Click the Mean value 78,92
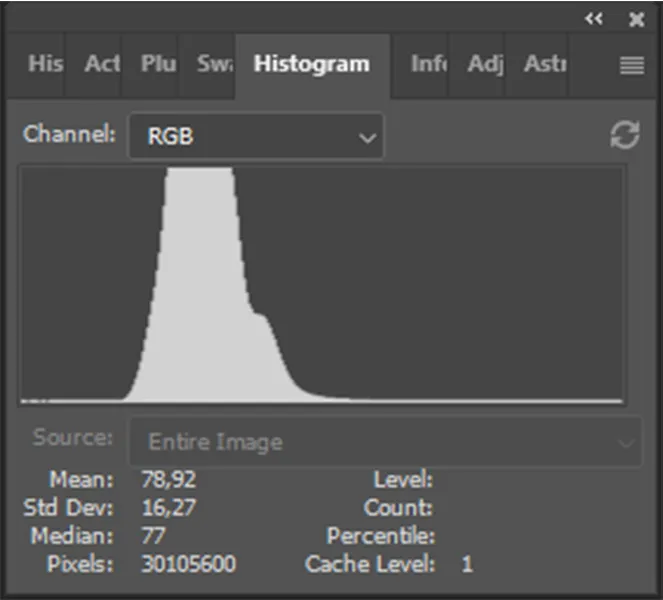Image resolution: width=663 pixels, height=600 pixels. [x=169, y=479]
